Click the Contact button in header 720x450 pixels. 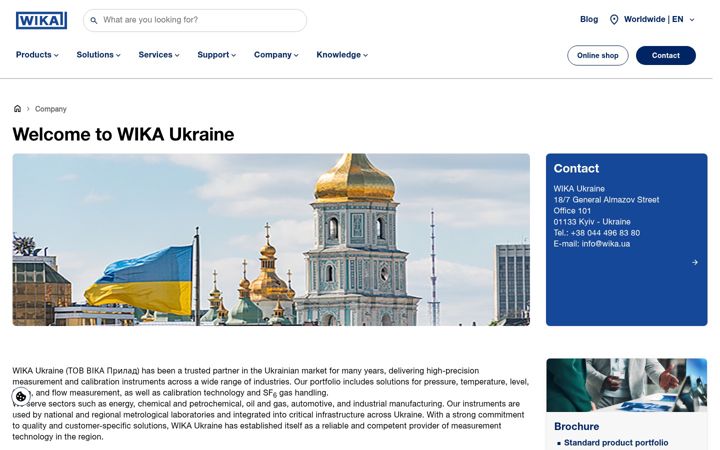point(665,56)
